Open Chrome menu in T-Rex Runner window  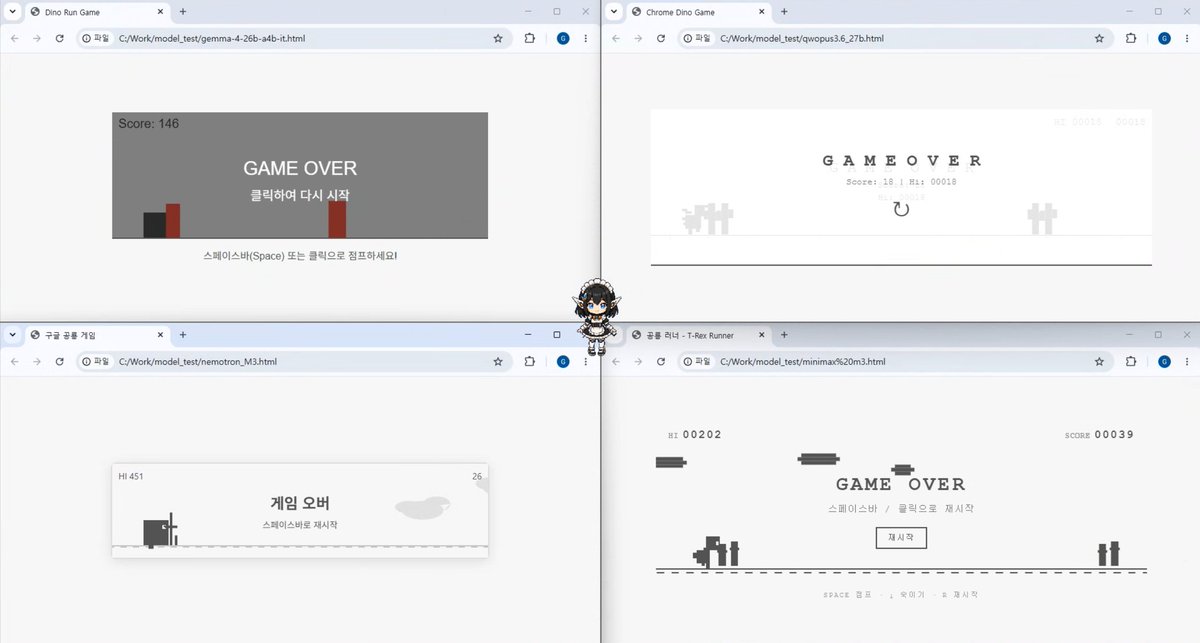[1186, 361]
